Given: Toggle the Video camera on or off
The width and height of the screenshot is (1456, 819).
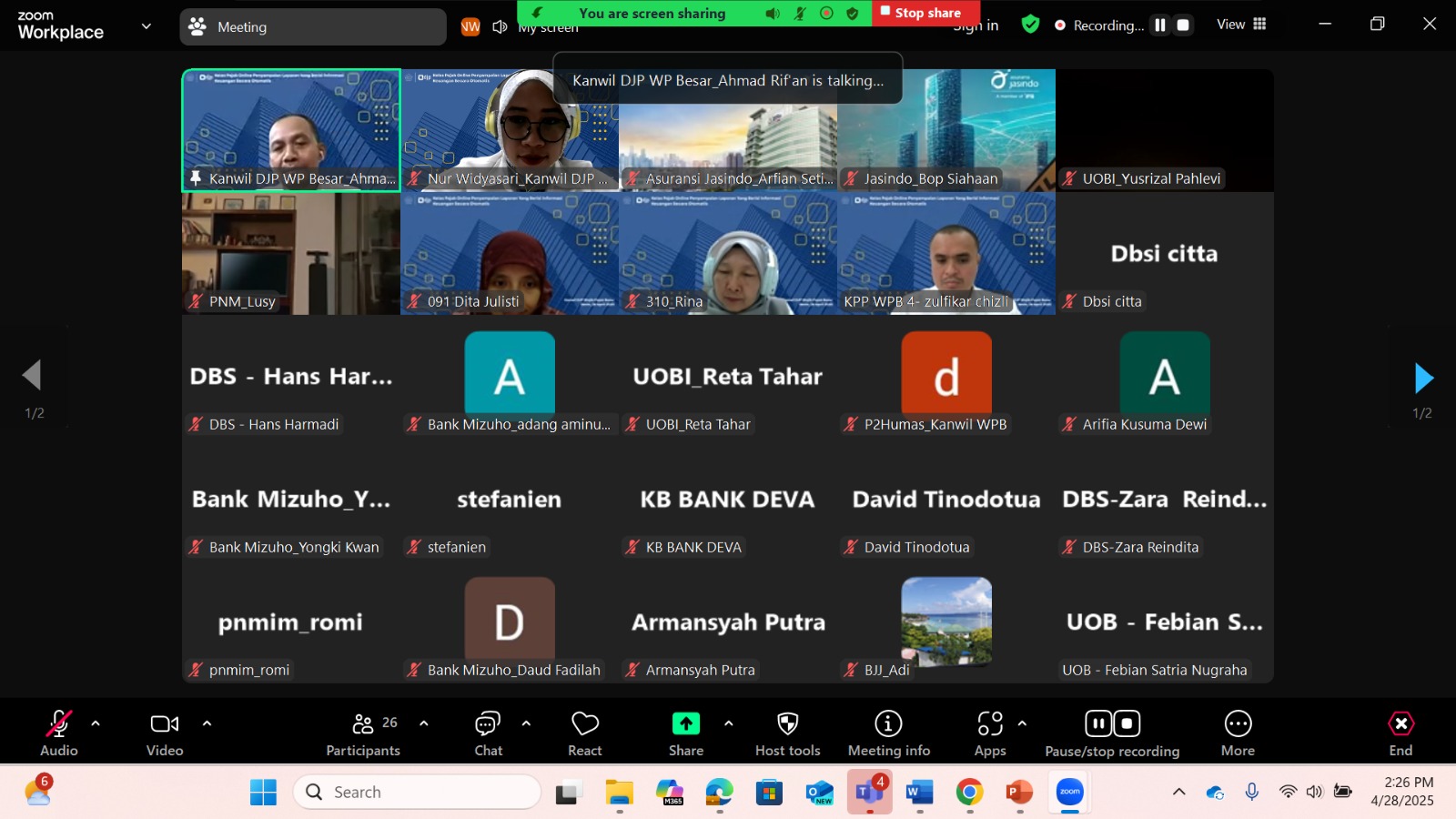Looking at the screenshot, I should (x=165, y=733).
